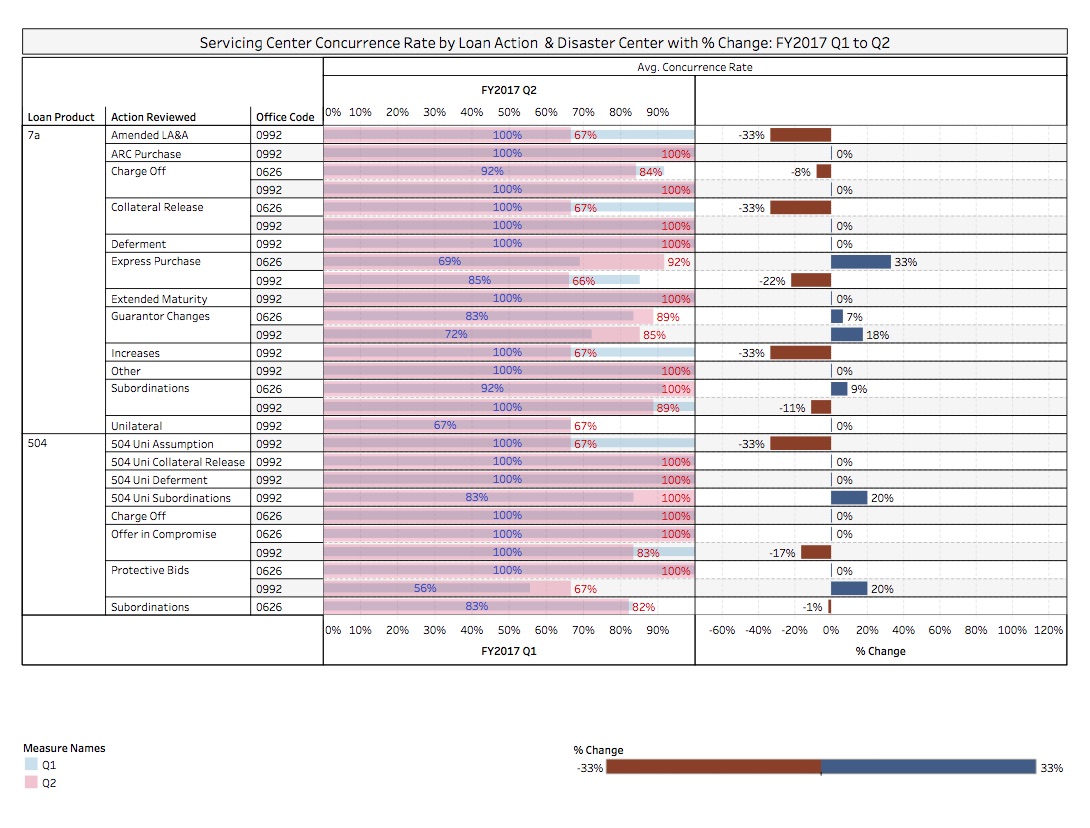Screen dimensions: 1090x828
Task: Click the Protective Bids action label
Action: point(150,570)
